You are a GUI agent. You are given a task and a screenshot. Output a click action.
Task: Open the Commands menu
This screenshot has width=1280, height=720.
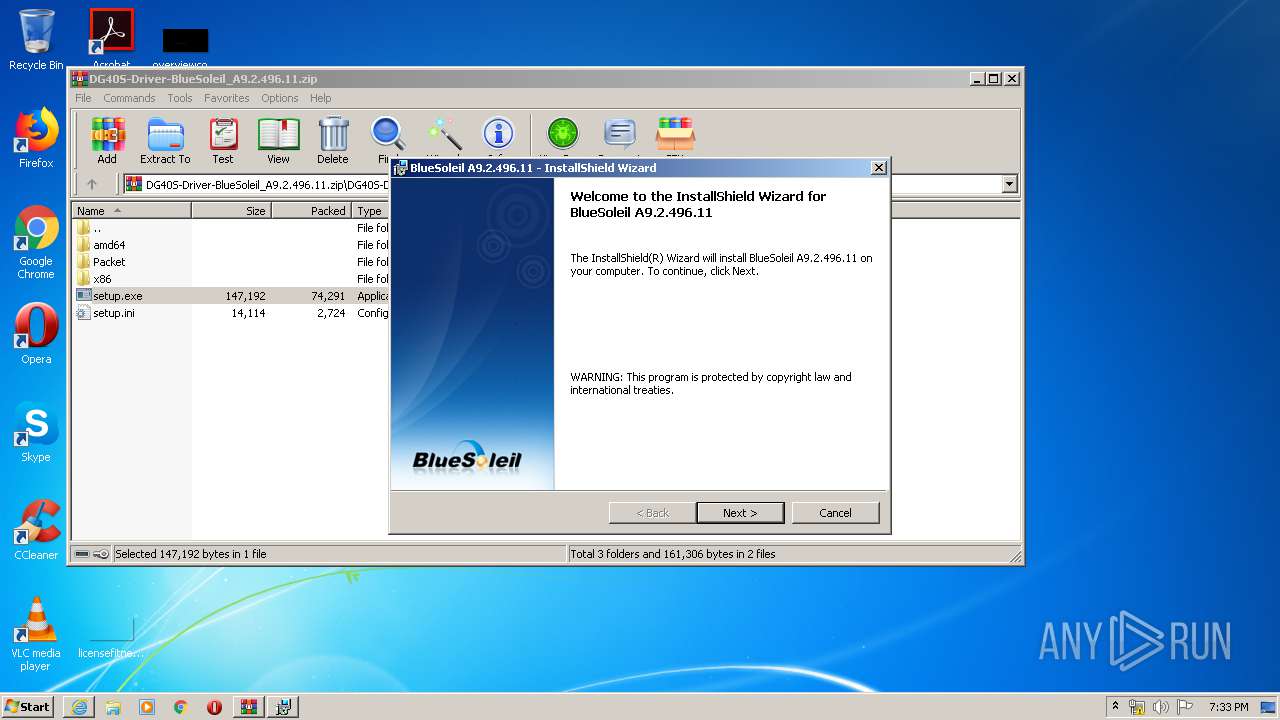tap(129, 98)
